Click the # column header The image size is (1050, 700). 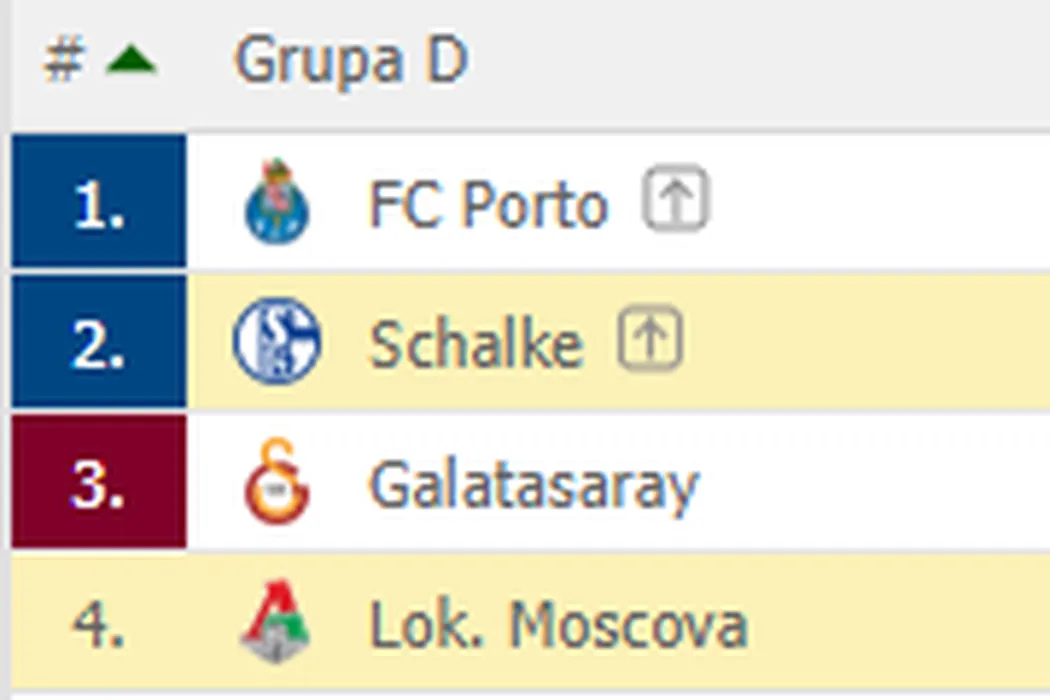coord(62,62)
